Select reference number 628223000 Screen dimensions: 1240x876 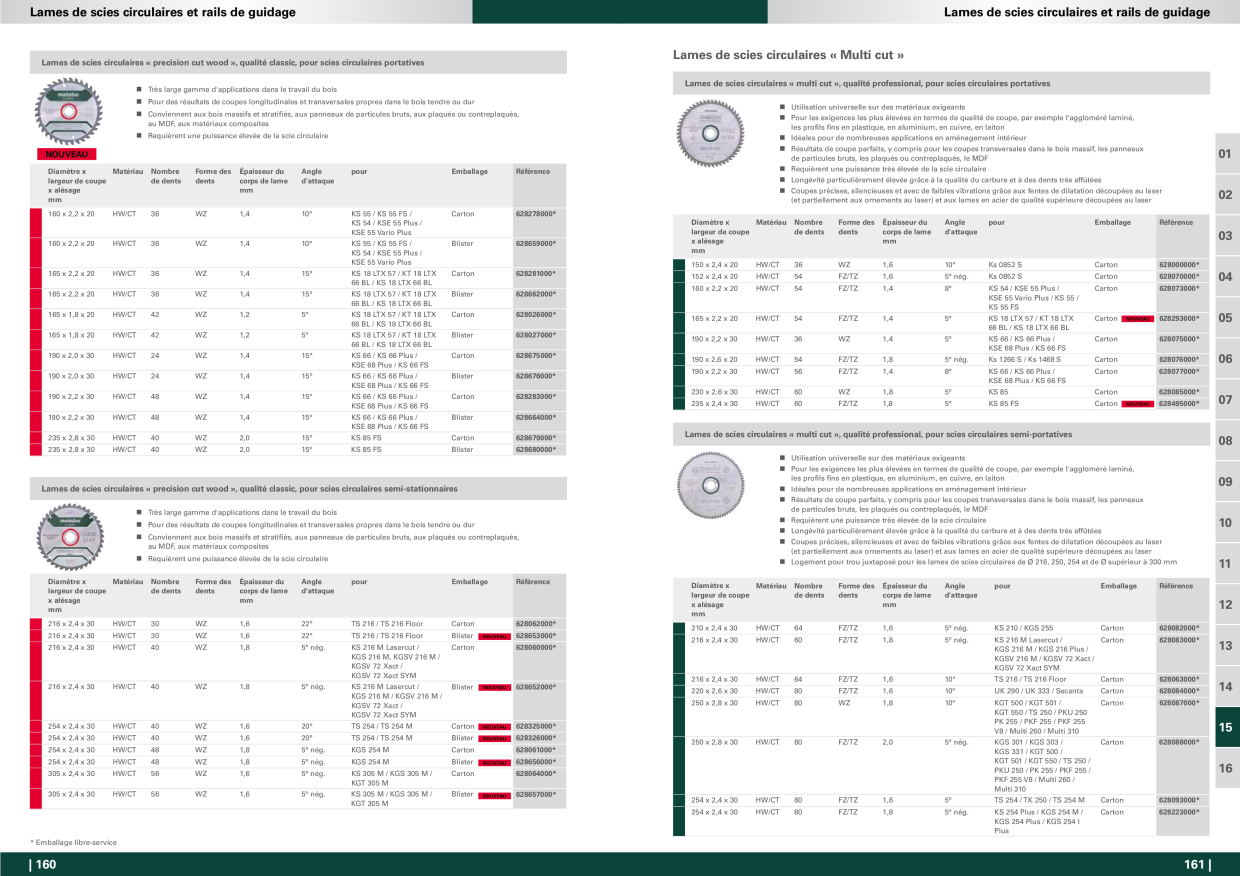tap(1179, 812)
